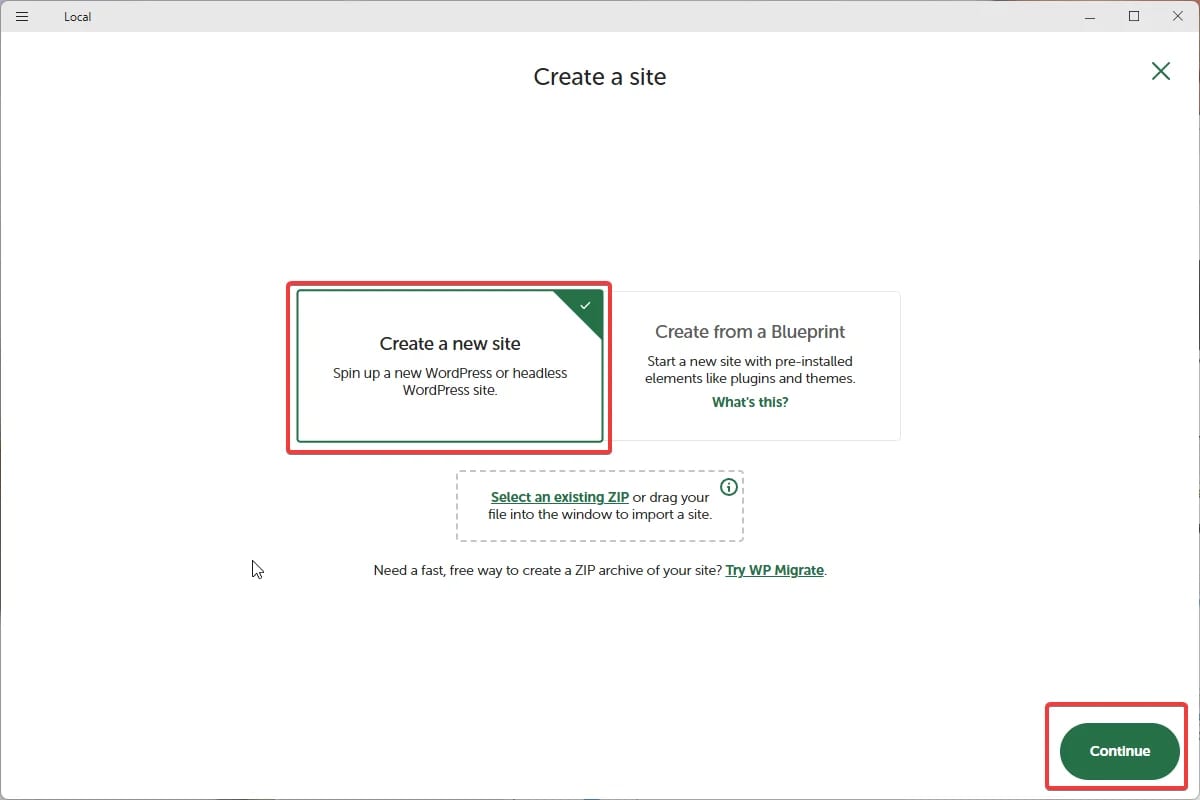The height and width of the screenshot is (800, 1200).
Task: Click the info icon beside the ZIP import box
Action: pos(729,487)
